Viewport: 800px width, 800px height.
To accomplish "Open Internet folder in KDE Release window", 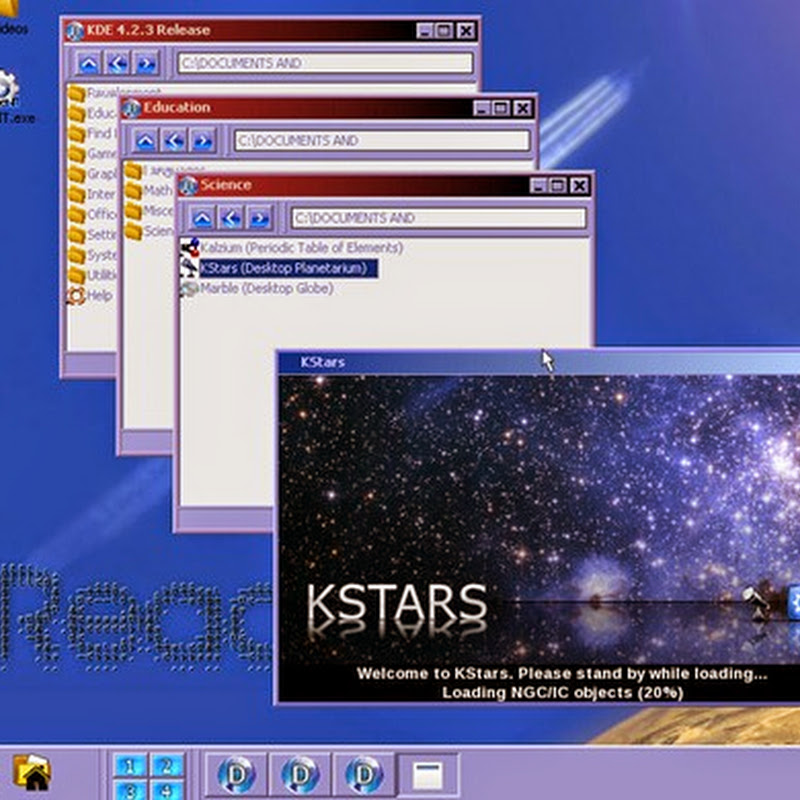I will click(92, 194).
